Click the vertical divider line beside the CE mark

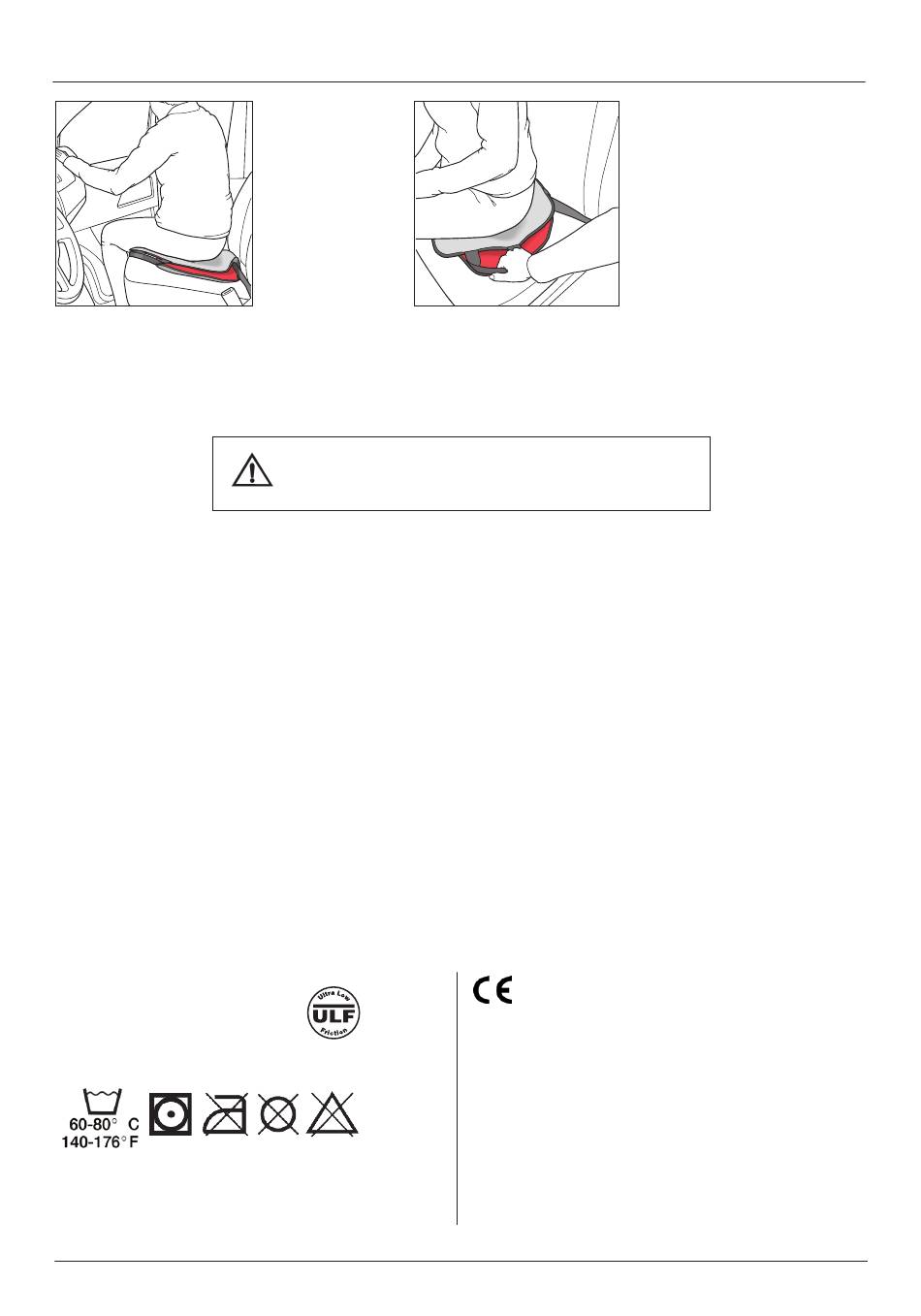(457, 1098)
